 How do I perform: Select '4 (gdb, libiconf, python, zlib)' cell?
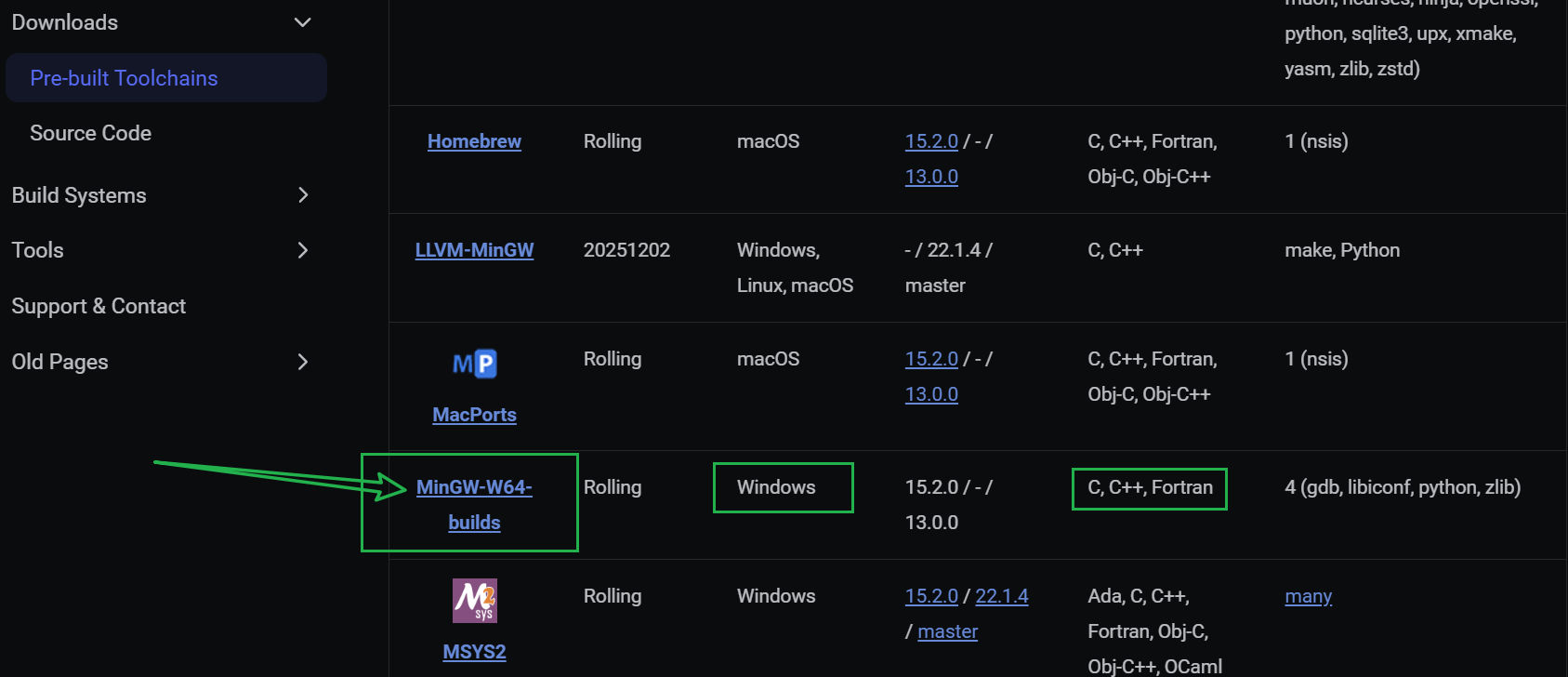coord(1403,487)
